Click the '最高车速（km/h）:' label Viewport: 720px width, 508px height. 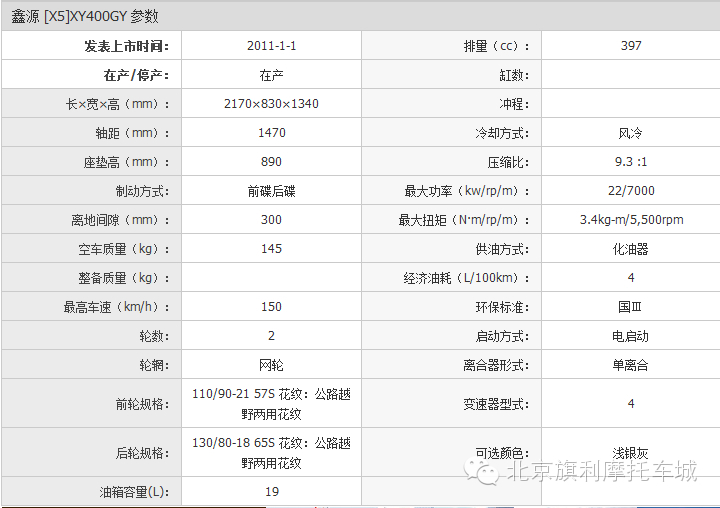[117, 306]
